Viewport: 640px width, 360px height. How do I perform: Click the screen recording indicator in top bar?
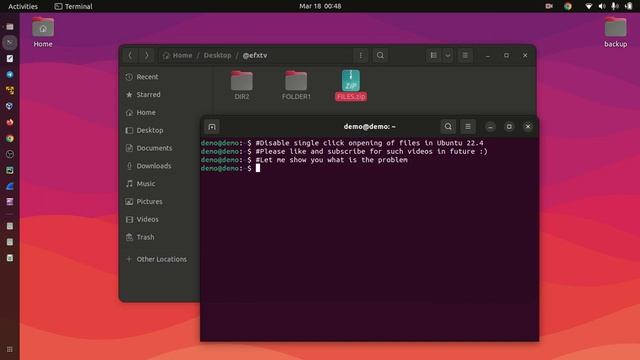(549, 6)
